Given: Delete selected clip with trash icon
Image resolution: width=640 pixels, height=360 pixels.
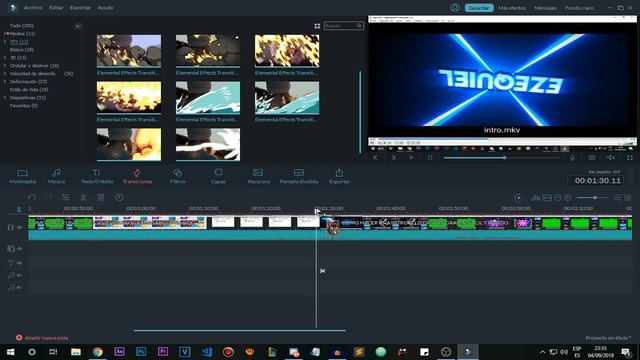Looking at the screenshot, I should click(x=101, y=198).
